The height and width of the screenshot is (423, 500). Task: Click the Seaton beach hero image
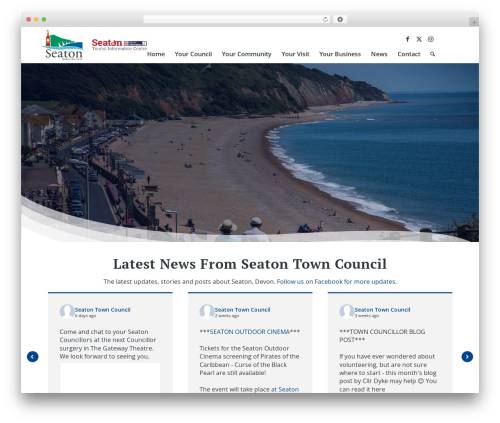[250, 152]
